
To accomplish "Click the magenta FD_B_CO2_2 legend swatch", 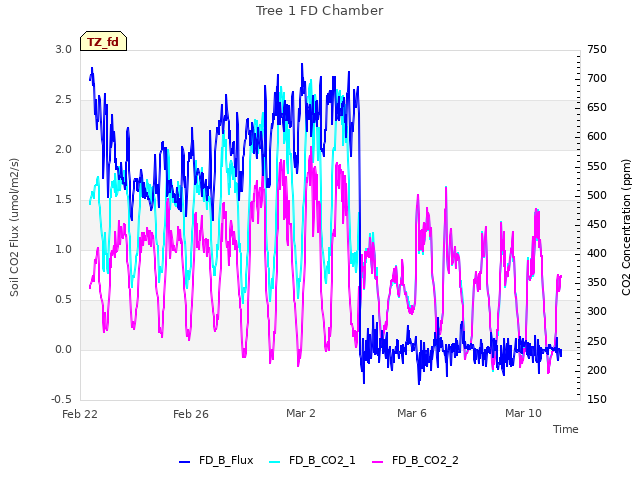I will (x=378, y=462).
